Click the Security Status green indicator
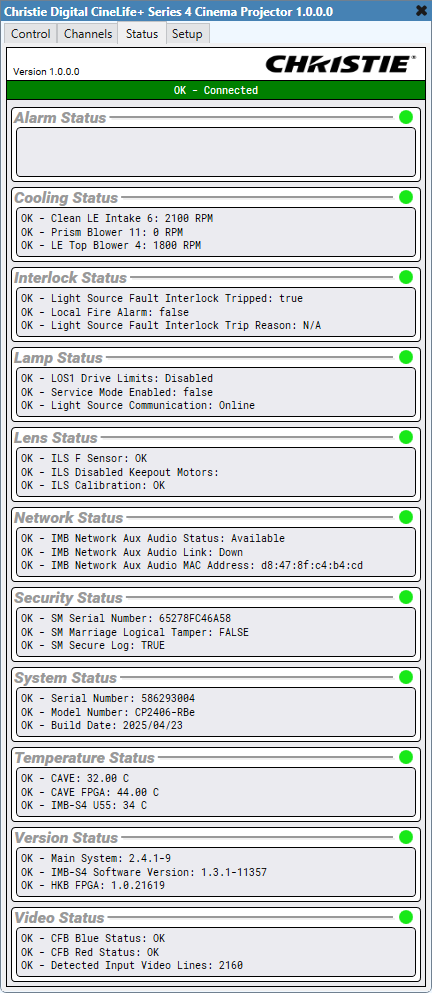Image resolution: width=432 pixels, height=993 pixels. tap(406, 597)
